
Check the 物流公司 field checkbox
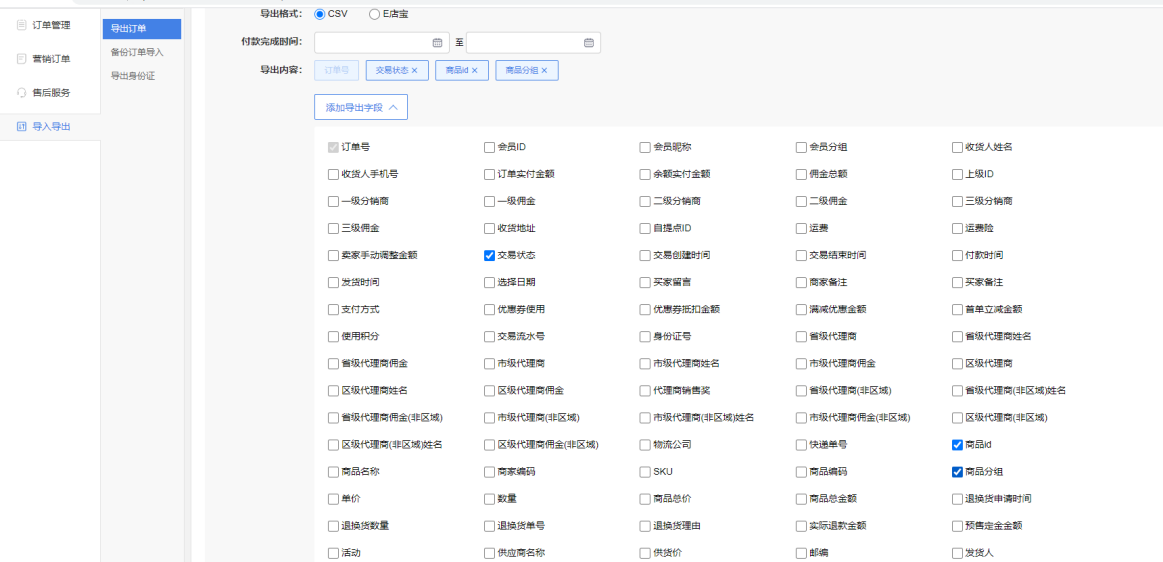645,445
